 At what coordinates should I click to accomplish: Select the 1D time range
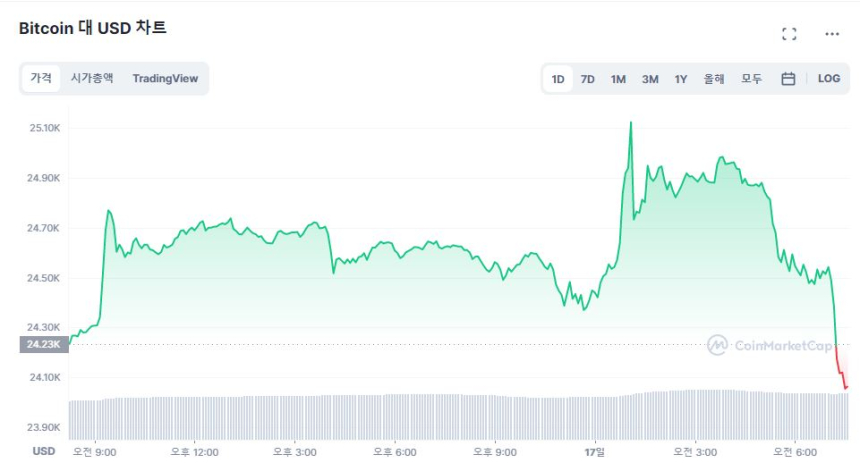coord(558,79)
